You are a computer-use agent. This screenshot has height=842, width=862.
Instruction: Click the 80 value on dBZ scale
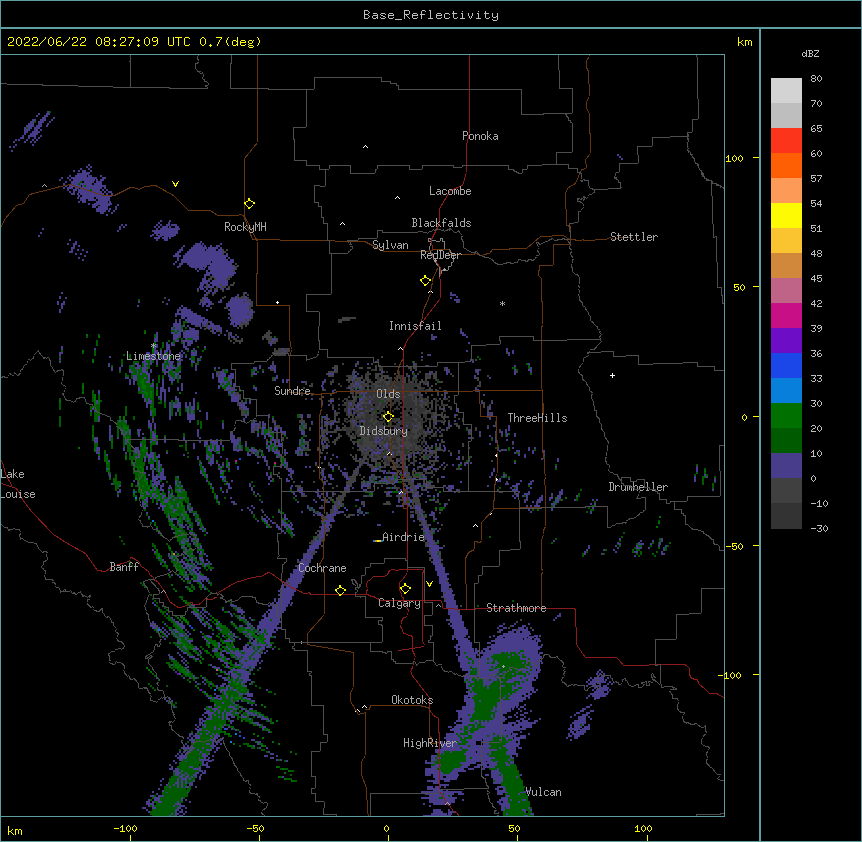[x=816, y=79]
